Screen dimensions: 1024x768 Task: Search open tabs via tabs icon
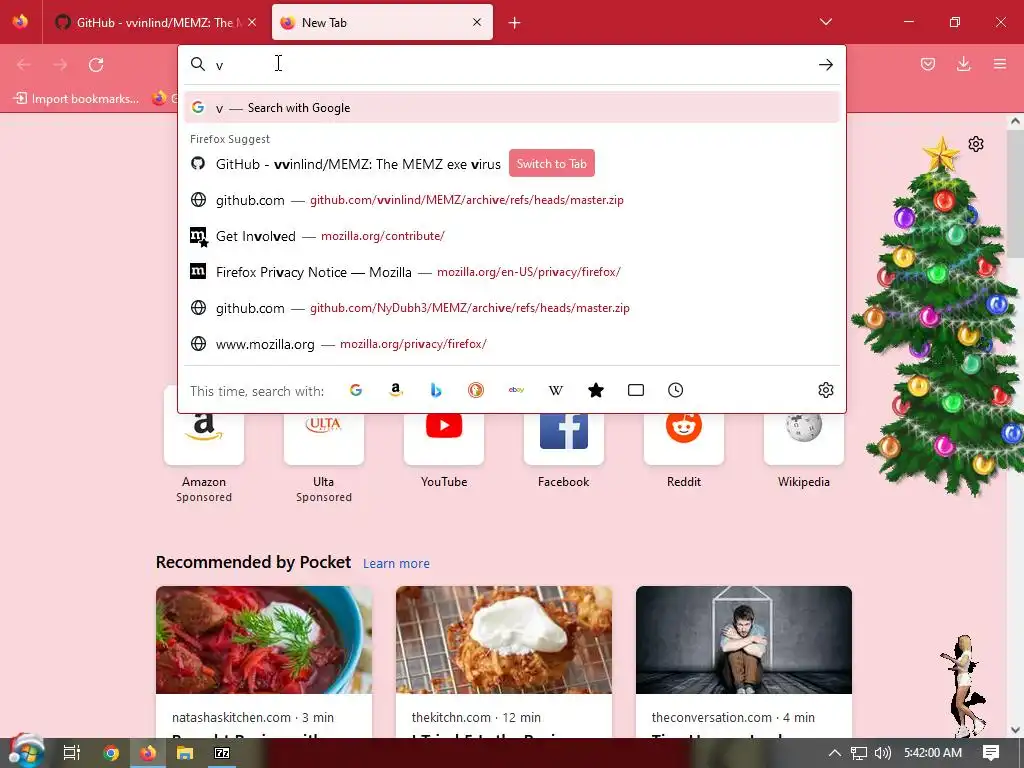pyautogui.click(x=635, y=391)
